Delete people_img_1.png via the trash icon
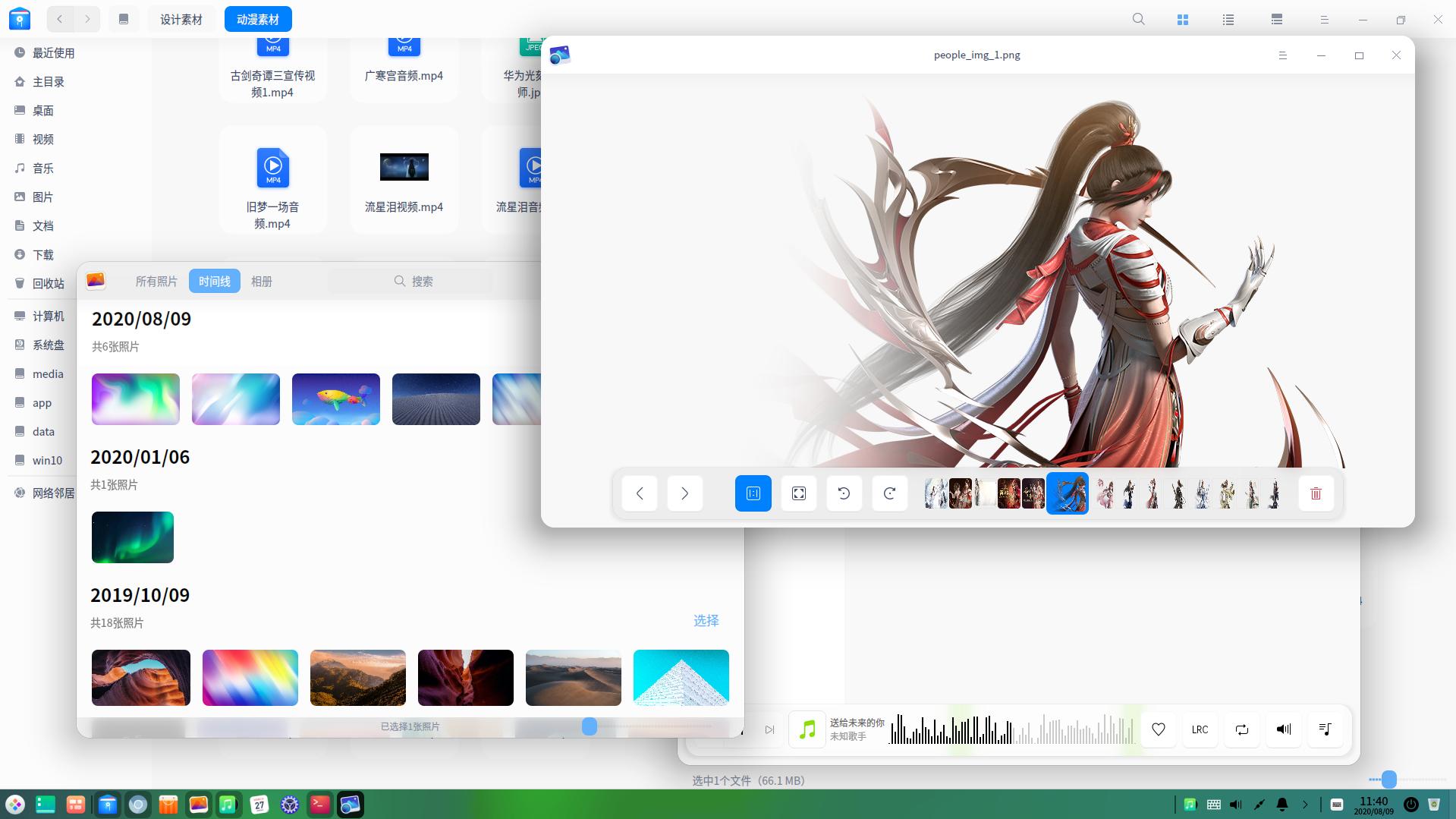The image size is (1456, 819). click(x=1316, y=493)
